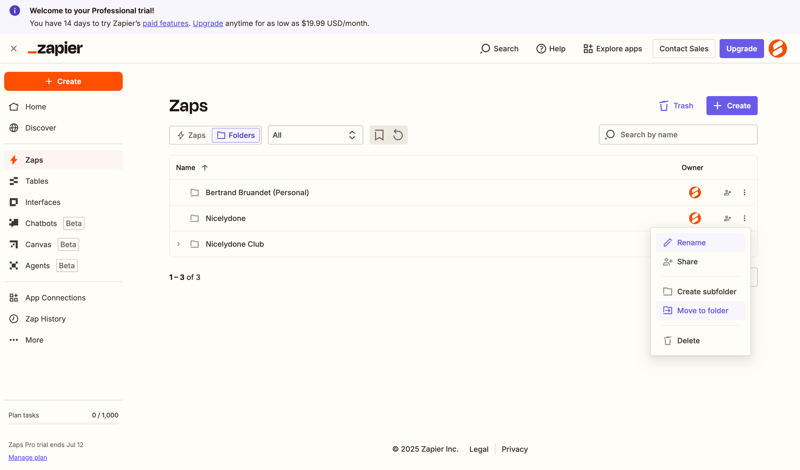This screenshot has height=470, width=800.
Task: Expand the More sidebar item
Action: [x=63, y=340]
